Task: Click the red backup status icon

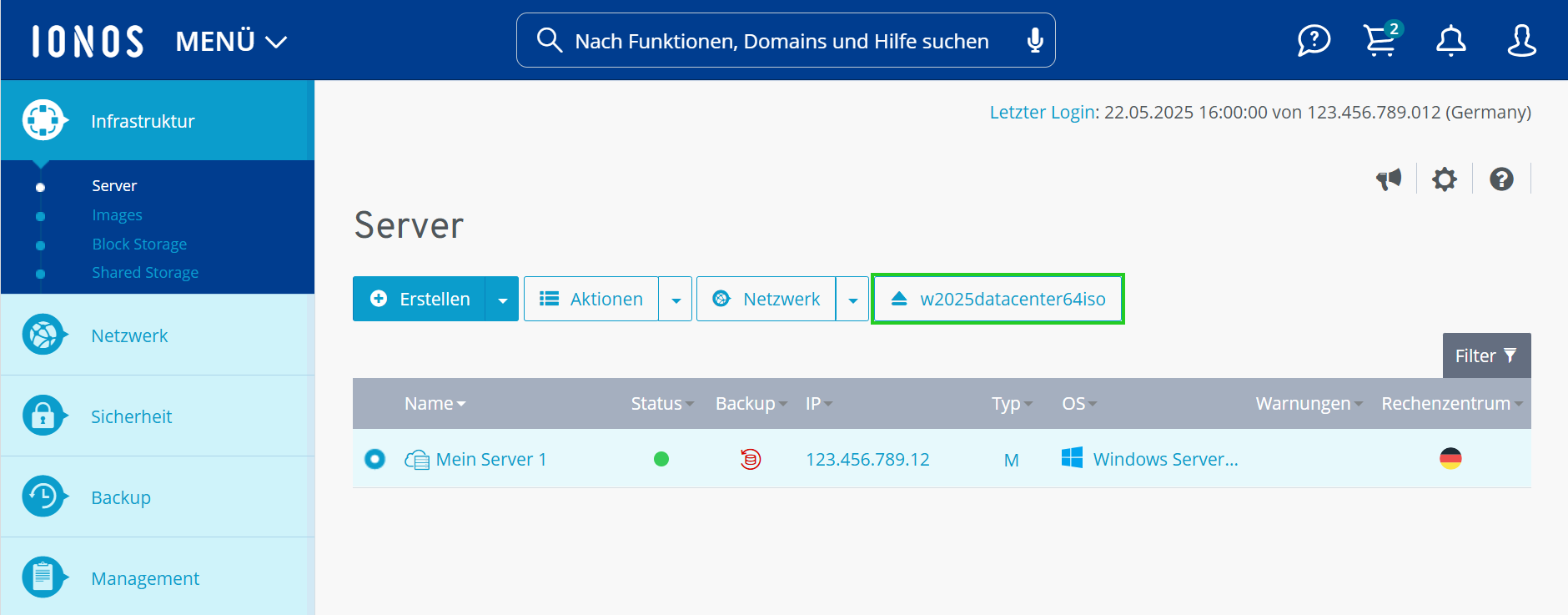Action: click(751, 459)
